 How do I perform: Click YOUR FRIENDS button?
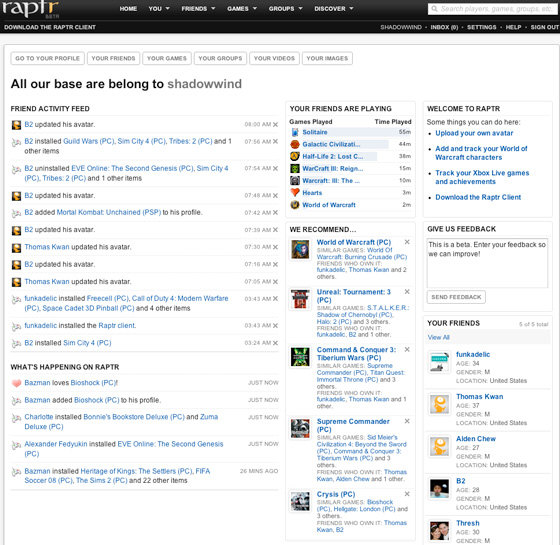tap(114, 58)
